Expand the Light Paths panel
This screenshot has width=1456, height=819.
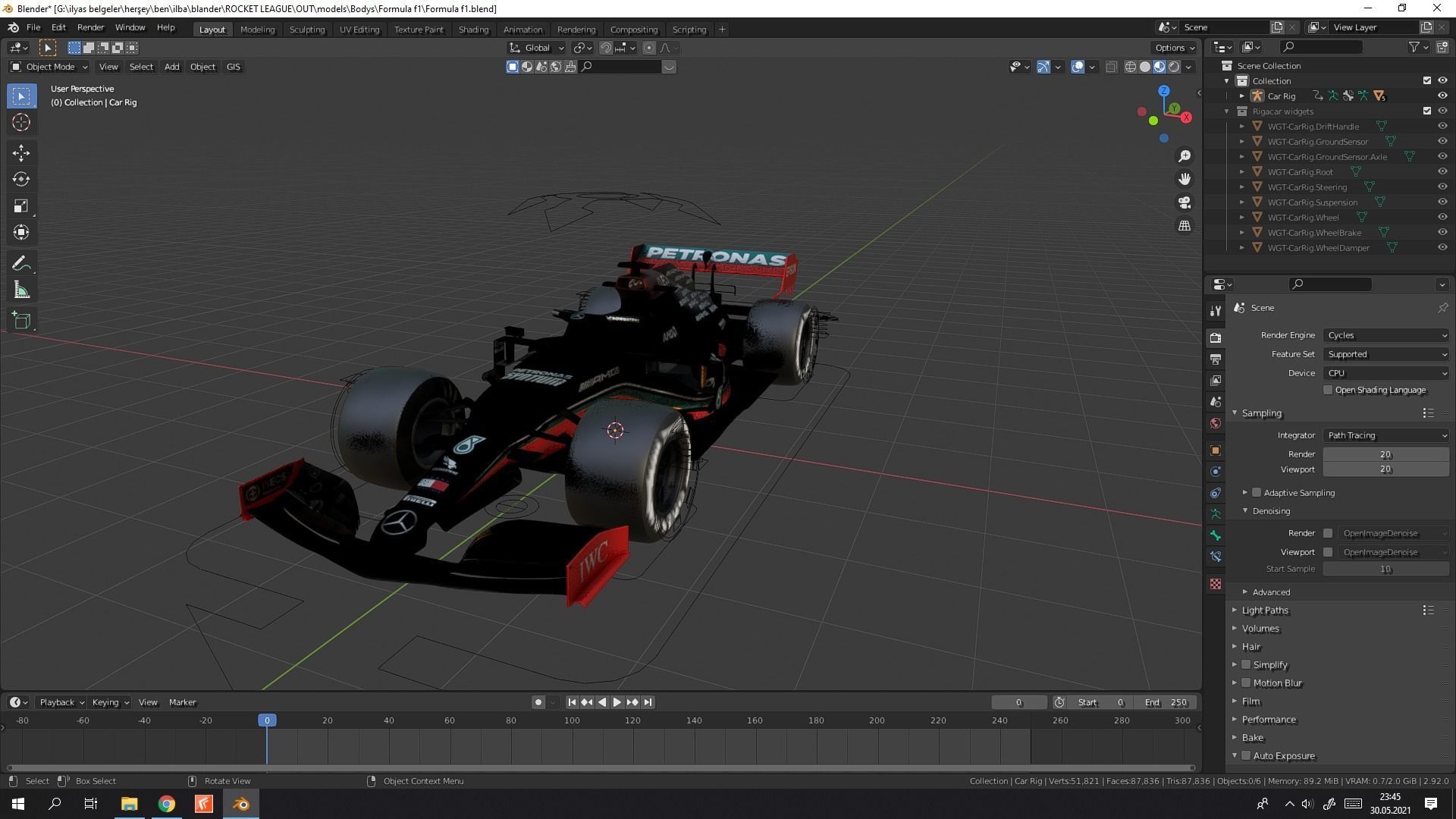coord(1265,610)
